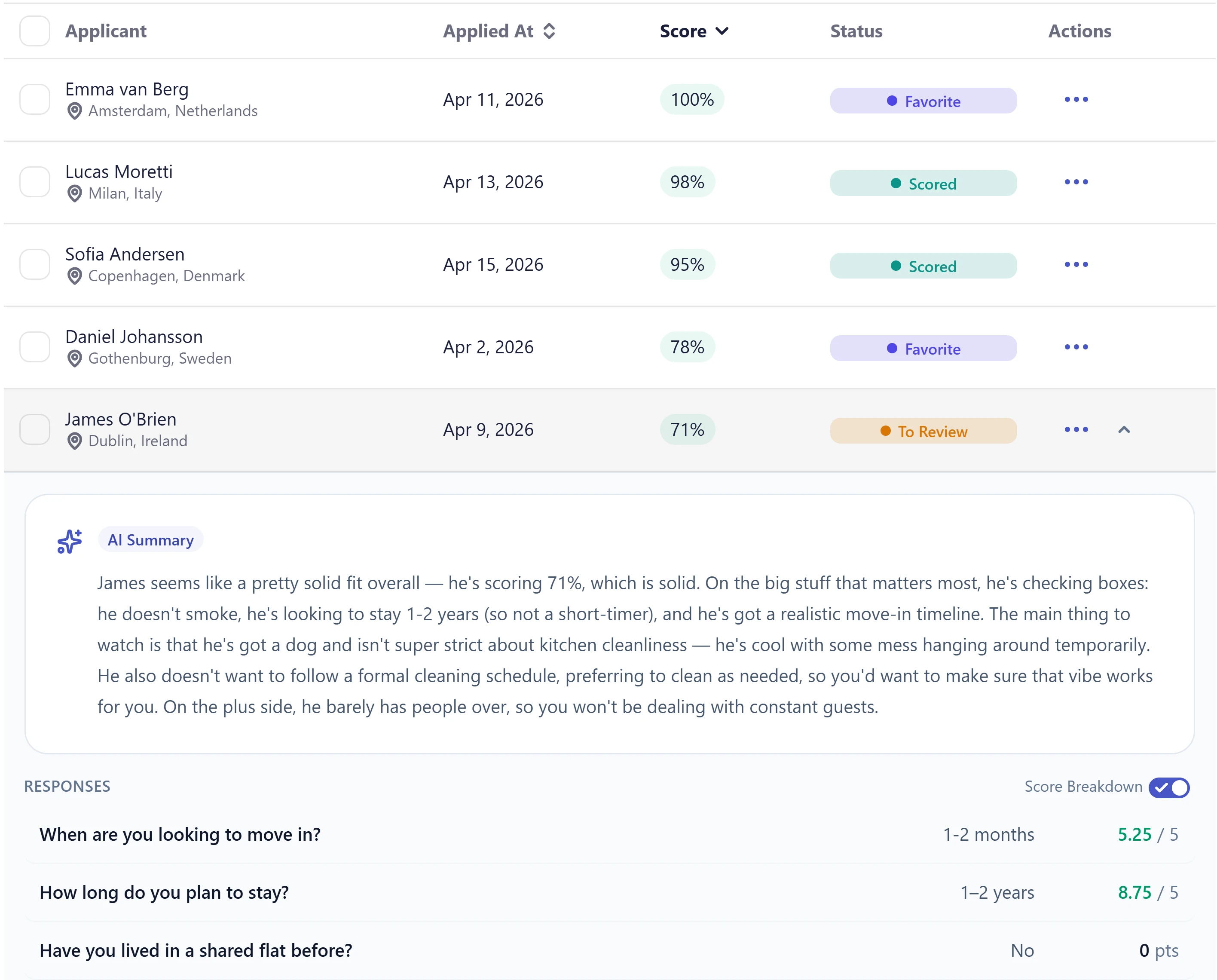Click Sofia Andersen's Scored status badge
This screenshot has width=1217, height=980.
923,266
